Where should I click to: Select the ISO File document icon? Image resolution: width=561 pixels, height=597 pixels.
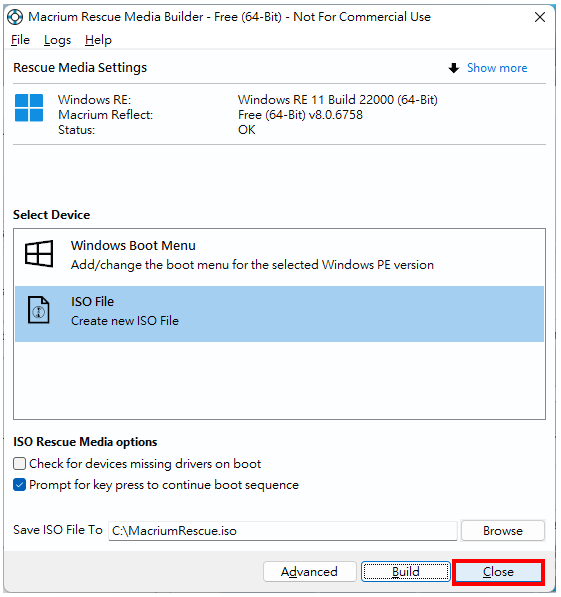tap(39, 310)
